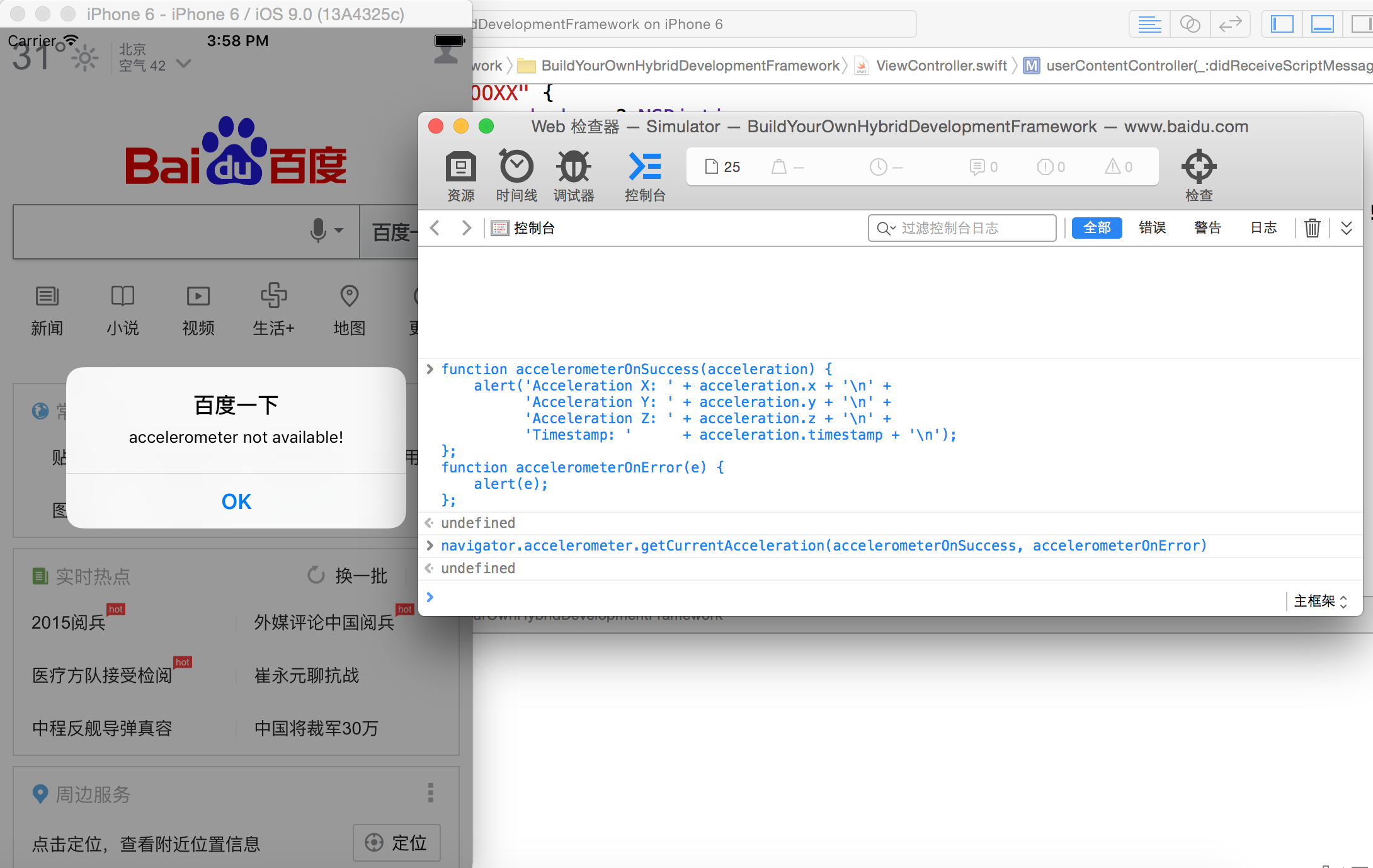Go back with the navigation left arrow
Viewport: 1373px width, 868px height.
[435, 227]
